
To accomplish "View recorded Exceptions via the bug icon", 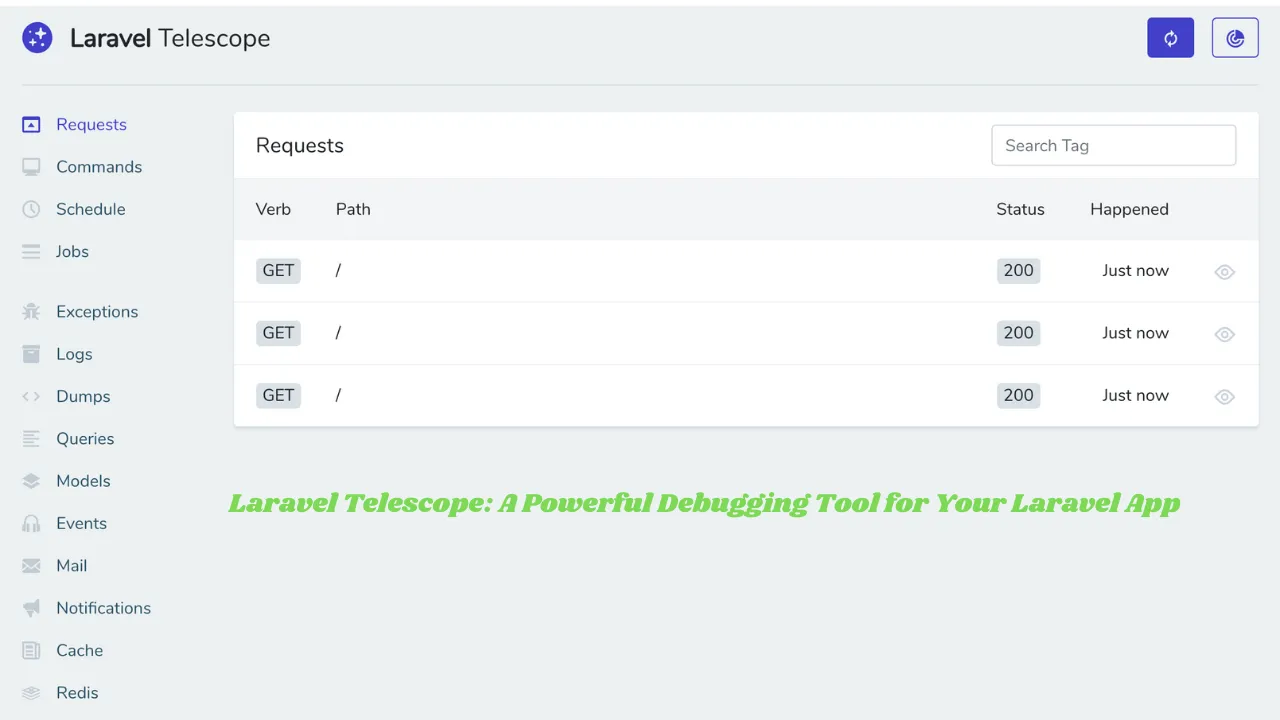I will click(30, 311).
